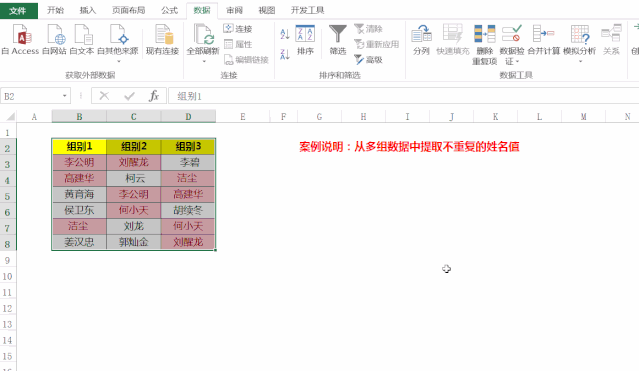Click 重新应用 reapply filter
Image resolution: width=639 pixels, height=371 pixels.
pyautogui.click(x=376, y=44)
